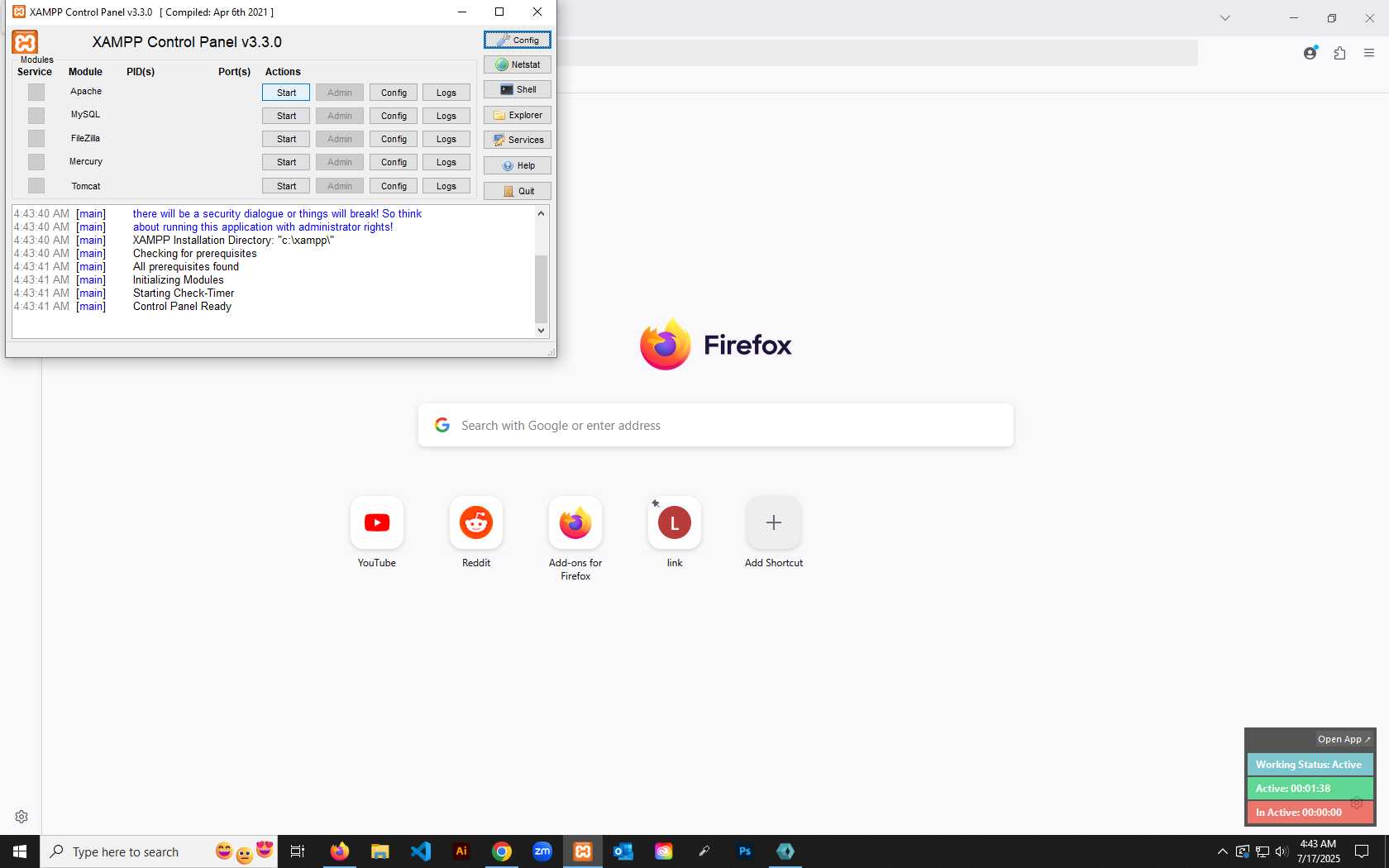Open the Reddit shortcut tile

click(476, 522)
